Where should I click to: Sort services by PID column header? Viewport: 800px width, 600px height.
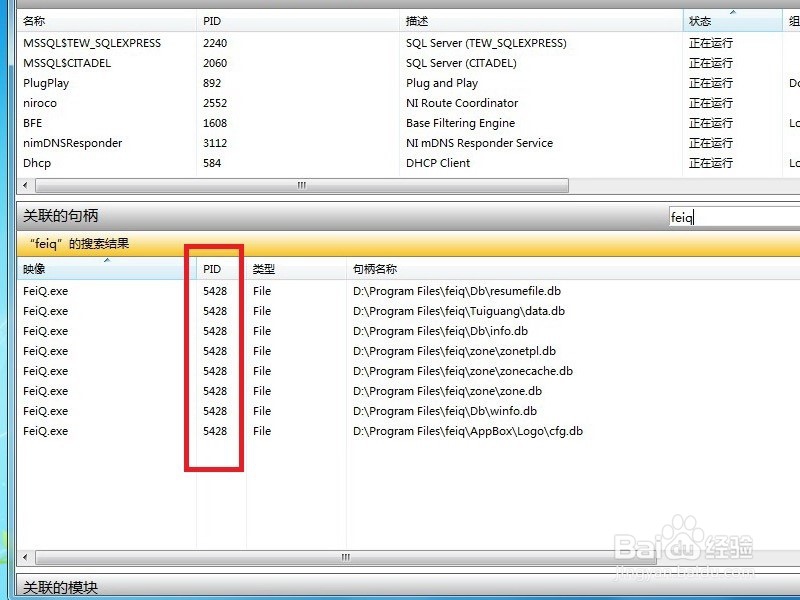[x=297, y=21]
